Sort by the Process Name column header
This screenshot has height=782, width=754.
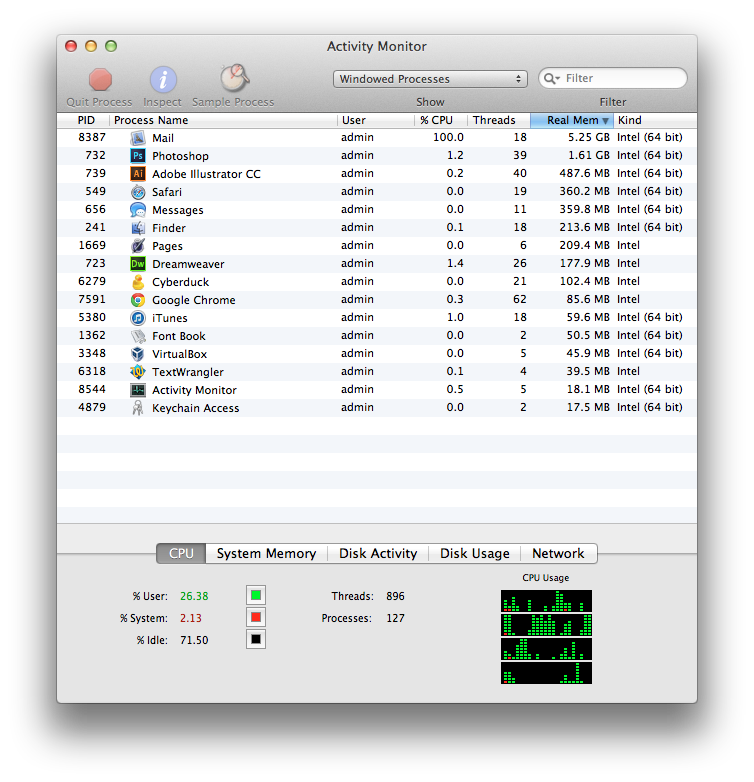coord(223,120)
